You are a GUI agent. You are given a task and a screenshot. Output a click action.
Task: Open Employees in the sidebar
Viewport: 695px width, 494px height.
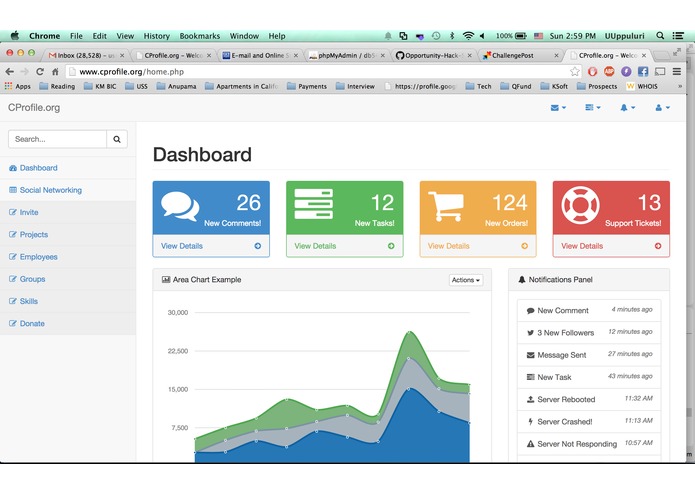point(68,257)
